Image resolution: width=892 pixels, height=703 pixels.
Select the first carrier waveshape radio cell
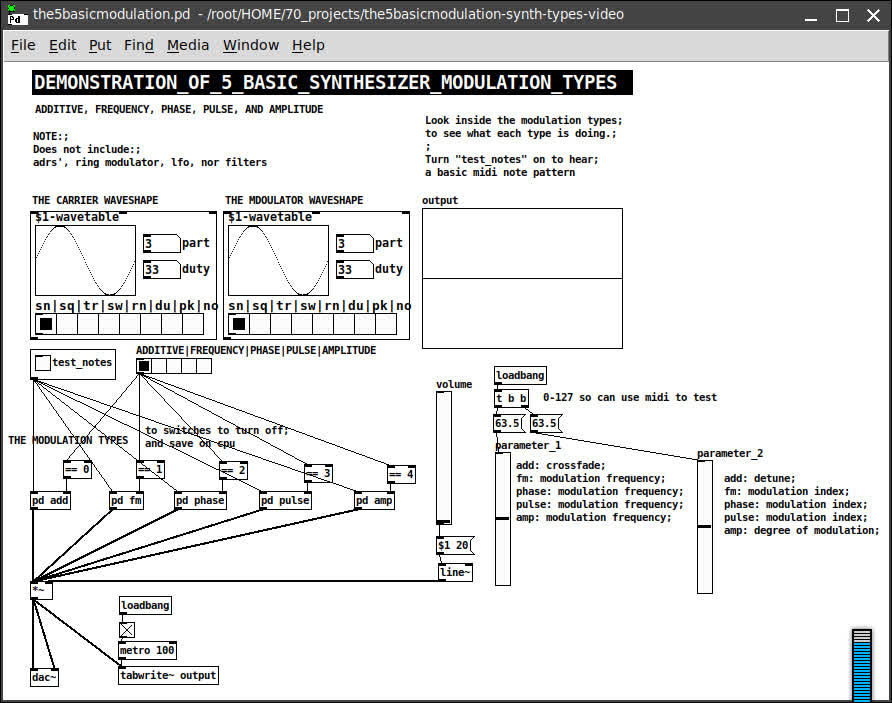(46, 324)
